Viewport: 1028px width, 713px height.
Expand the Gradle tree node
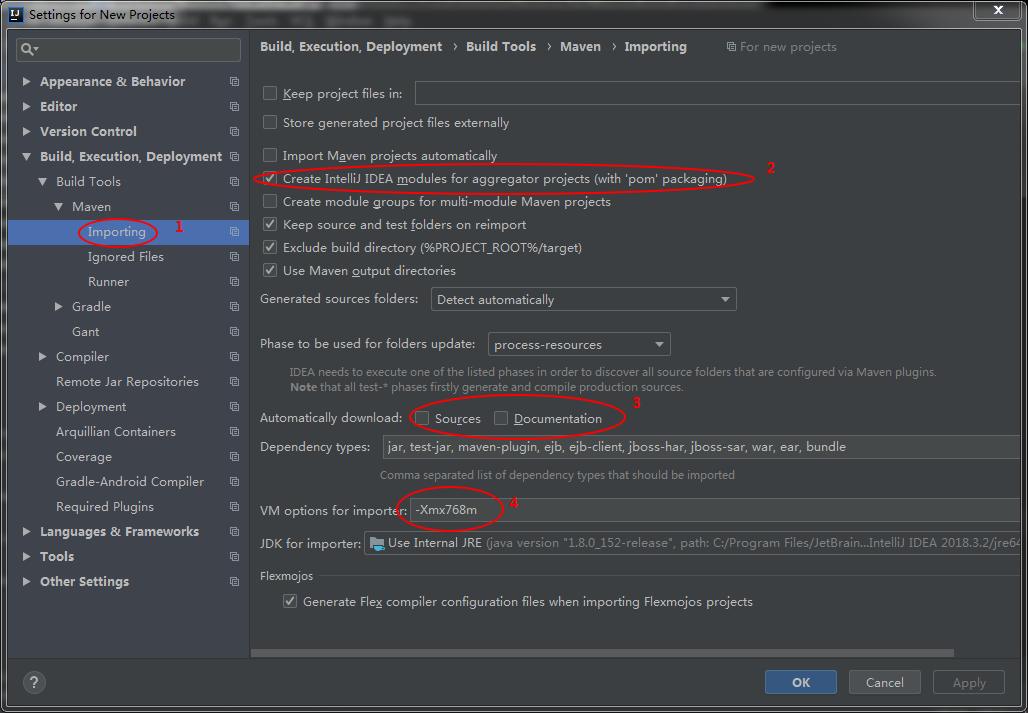[59, 306]
